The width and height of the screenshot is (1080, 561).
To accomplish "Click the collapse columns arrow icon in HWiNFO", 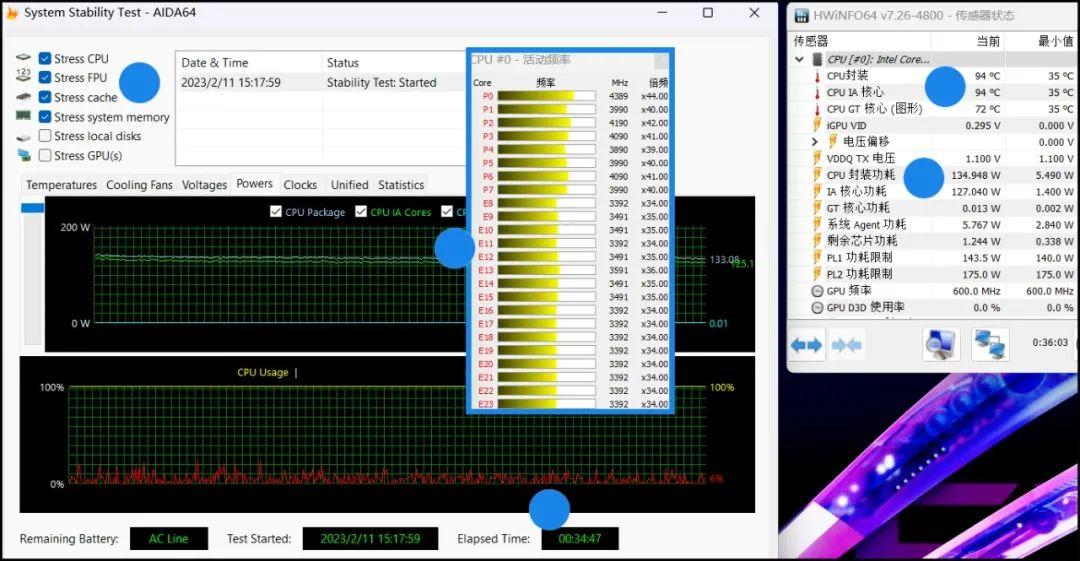I will click(846, 345).
